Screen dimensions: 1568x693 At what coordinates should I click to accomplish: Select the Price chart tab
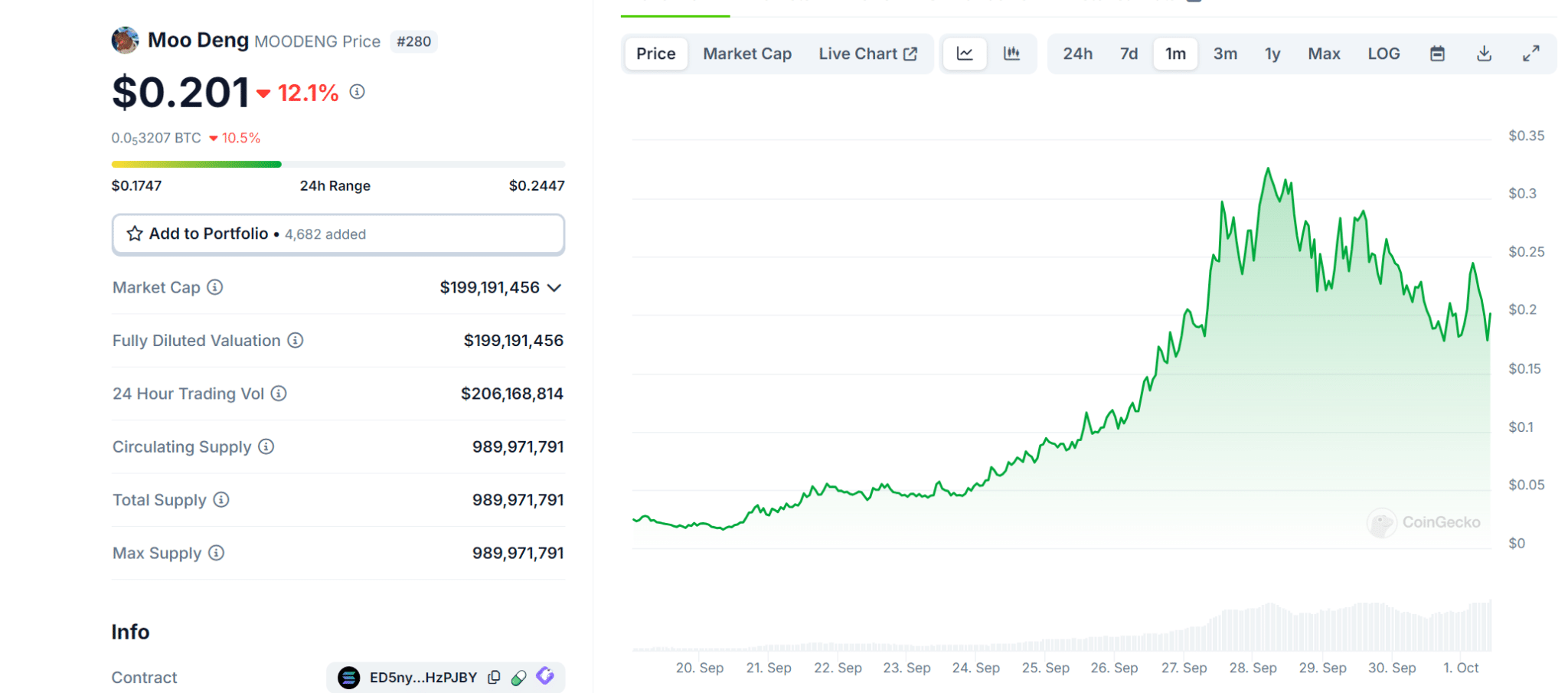click(x=656, y=54)
